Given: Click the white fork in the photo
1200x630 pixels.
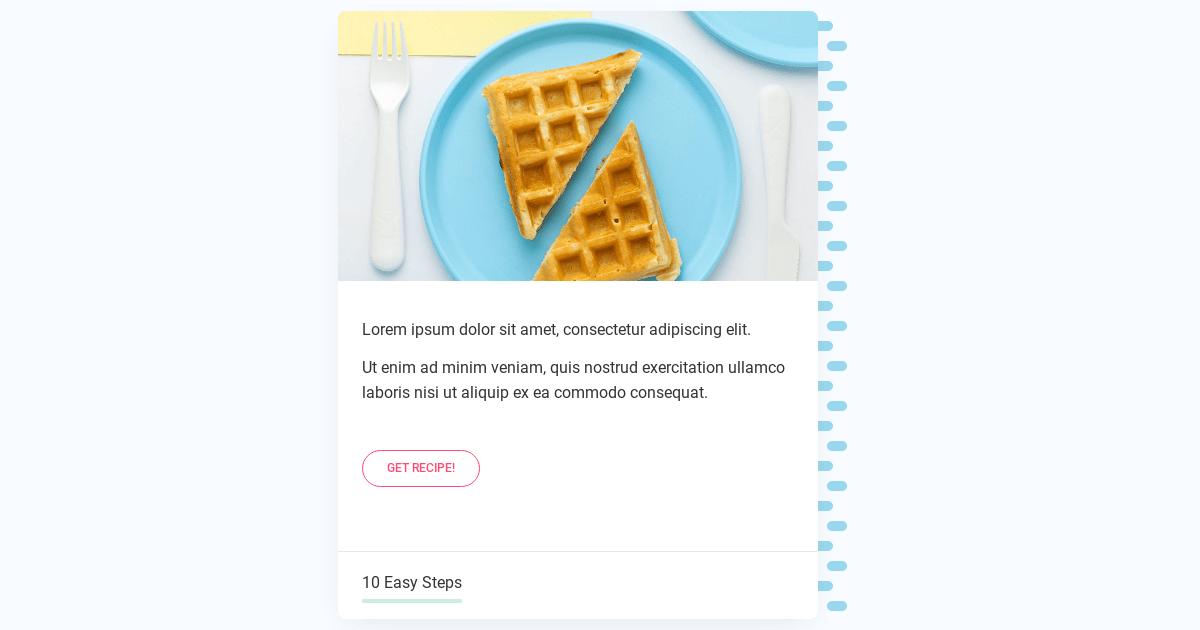Looking at the screenshot, I should point(388,145).
